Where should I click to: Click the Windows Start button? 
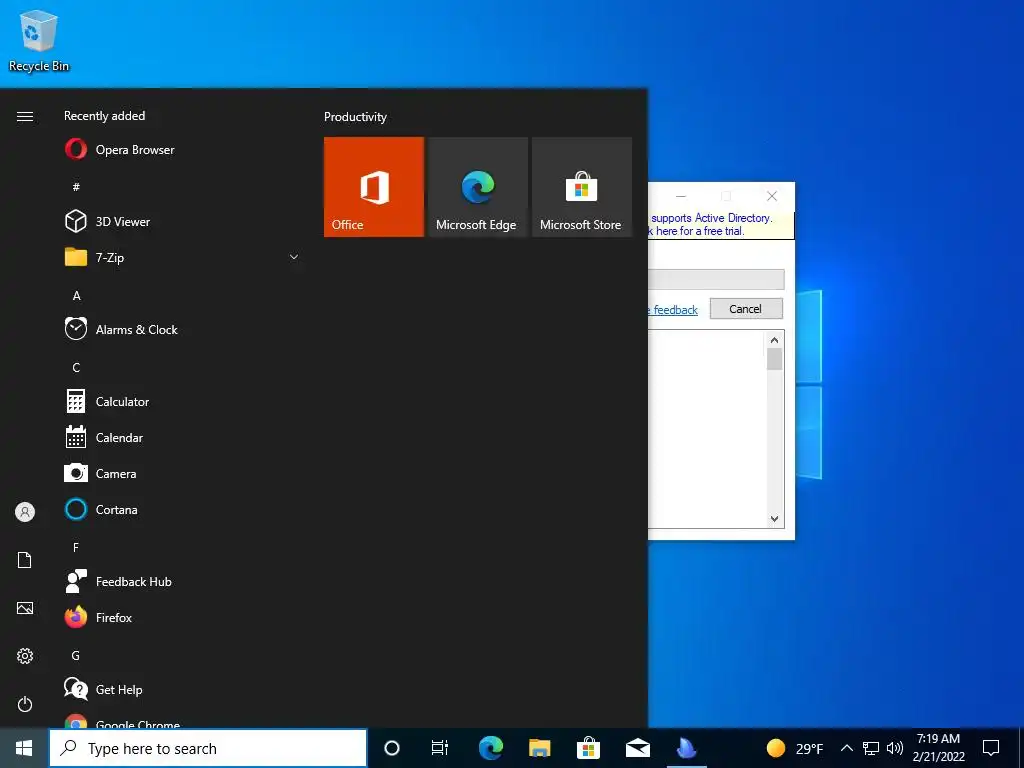point(24,748)
